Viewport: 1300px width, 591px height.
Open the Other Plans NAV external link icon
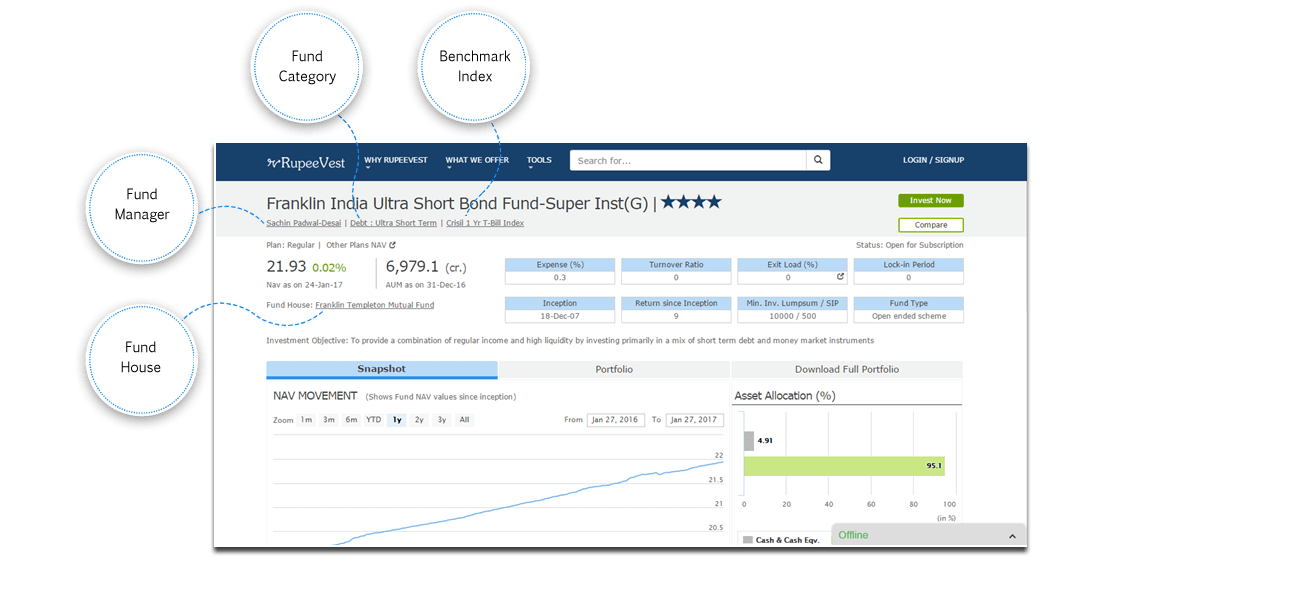point(393,245)
